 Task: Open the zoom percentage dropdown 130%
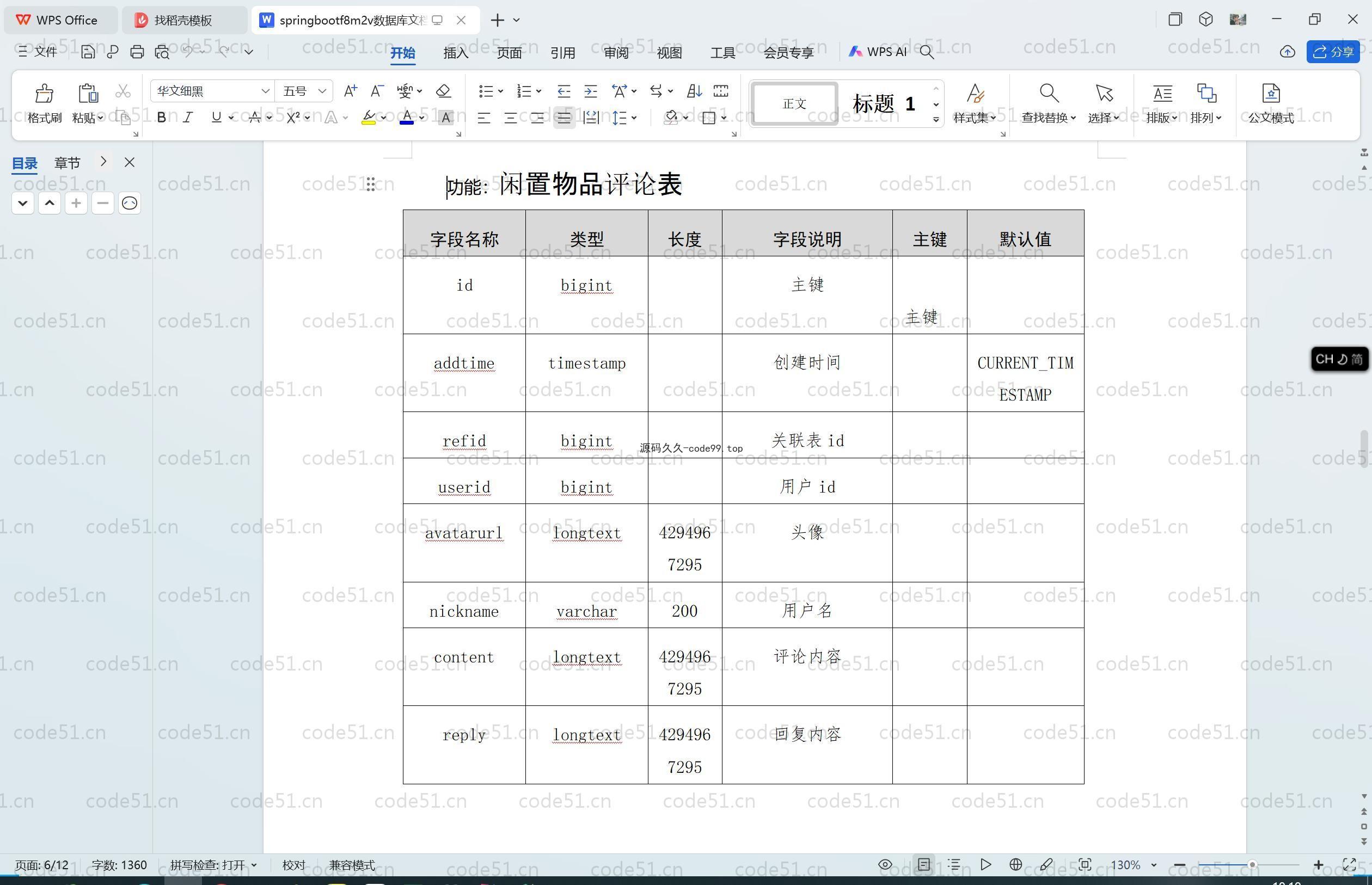click(1154, 865)
